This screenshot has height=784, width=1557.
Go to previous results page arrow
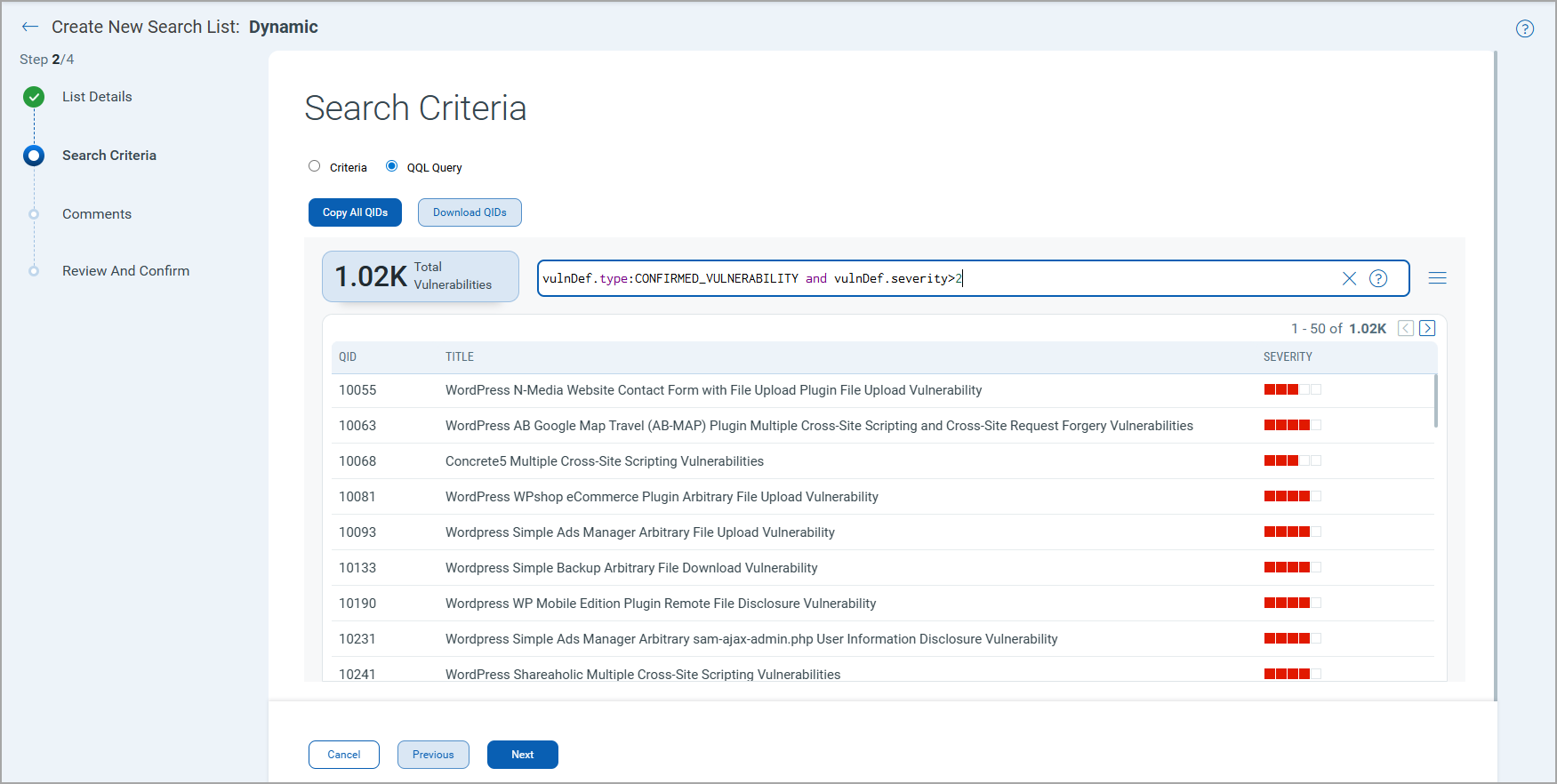pos(1406,328)
